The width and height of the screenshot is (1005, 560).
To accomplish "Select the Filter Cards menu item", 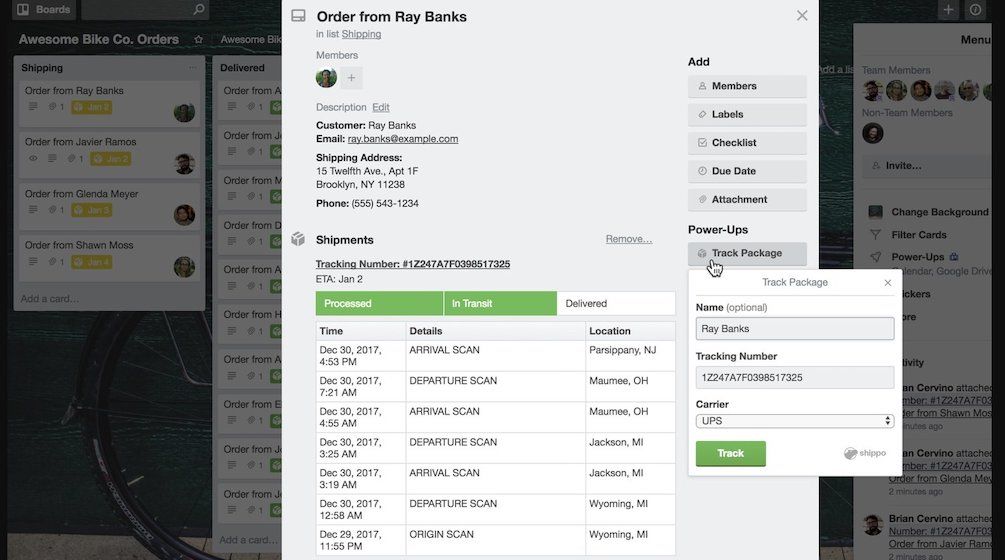I will [x=918, y=235].
